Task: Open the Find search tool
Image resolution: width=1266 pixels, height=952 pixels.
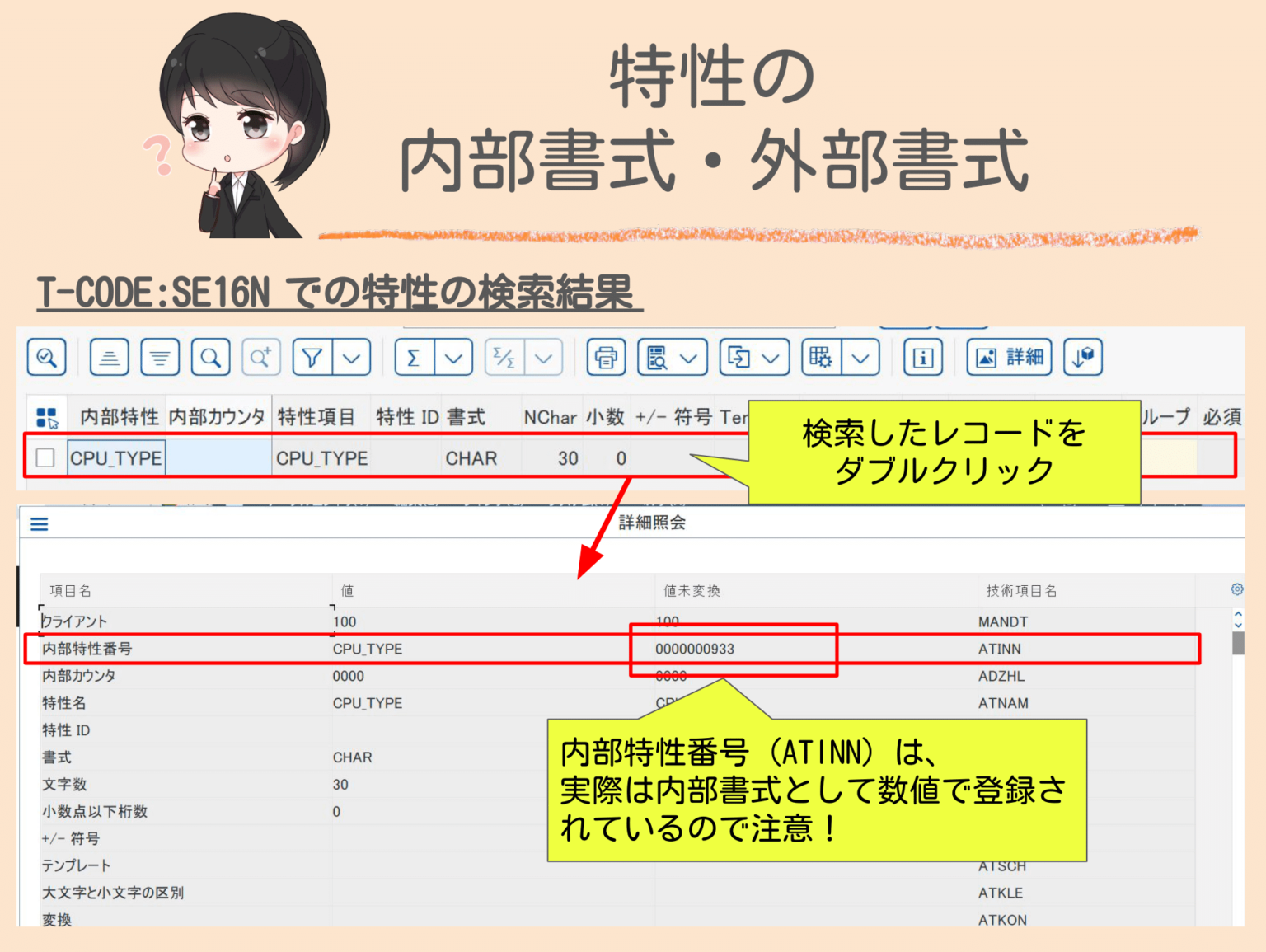Action: (210, 357)
